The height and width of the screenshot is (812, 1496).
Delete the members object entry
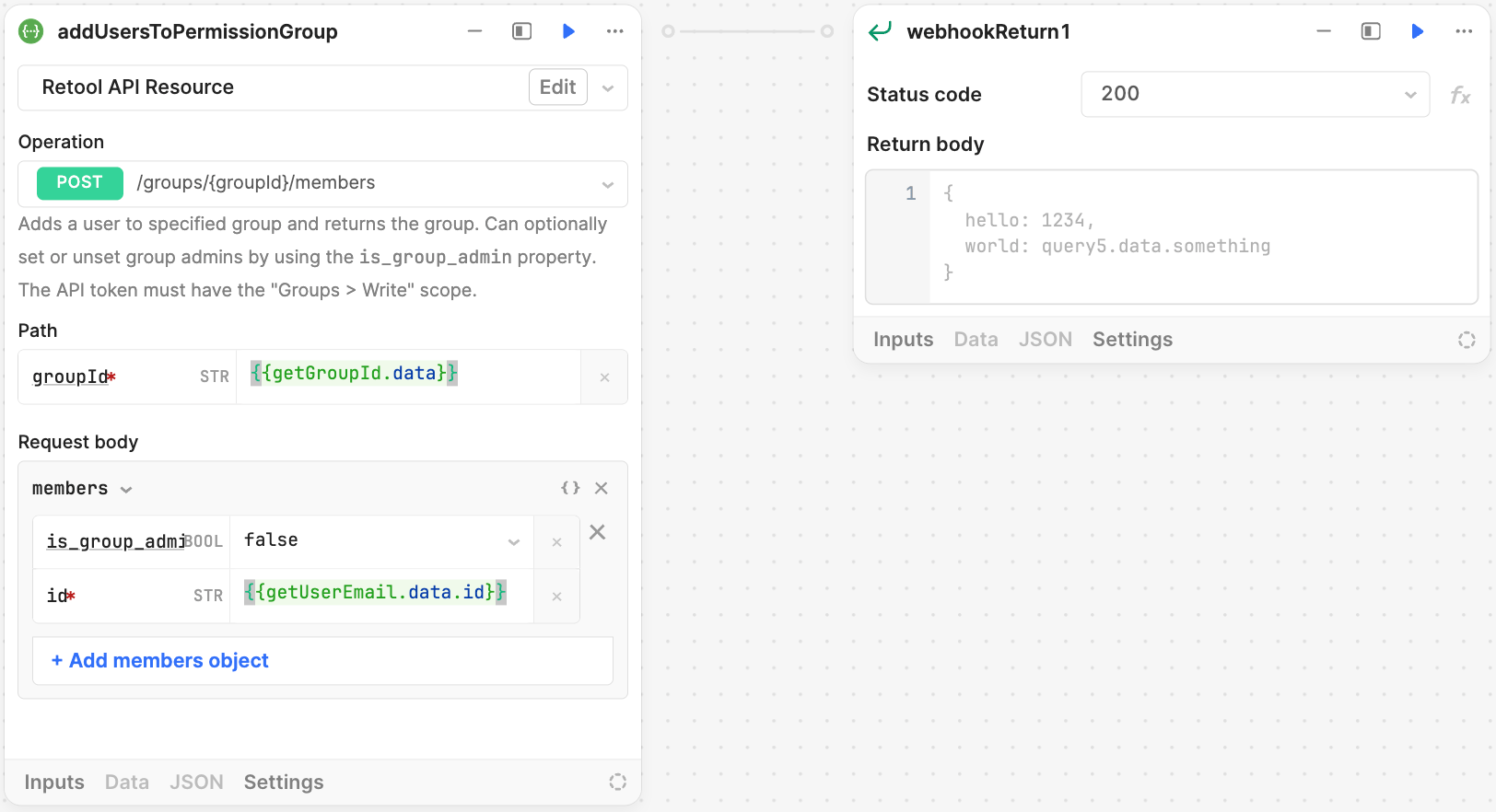click(x=597, y=532)
